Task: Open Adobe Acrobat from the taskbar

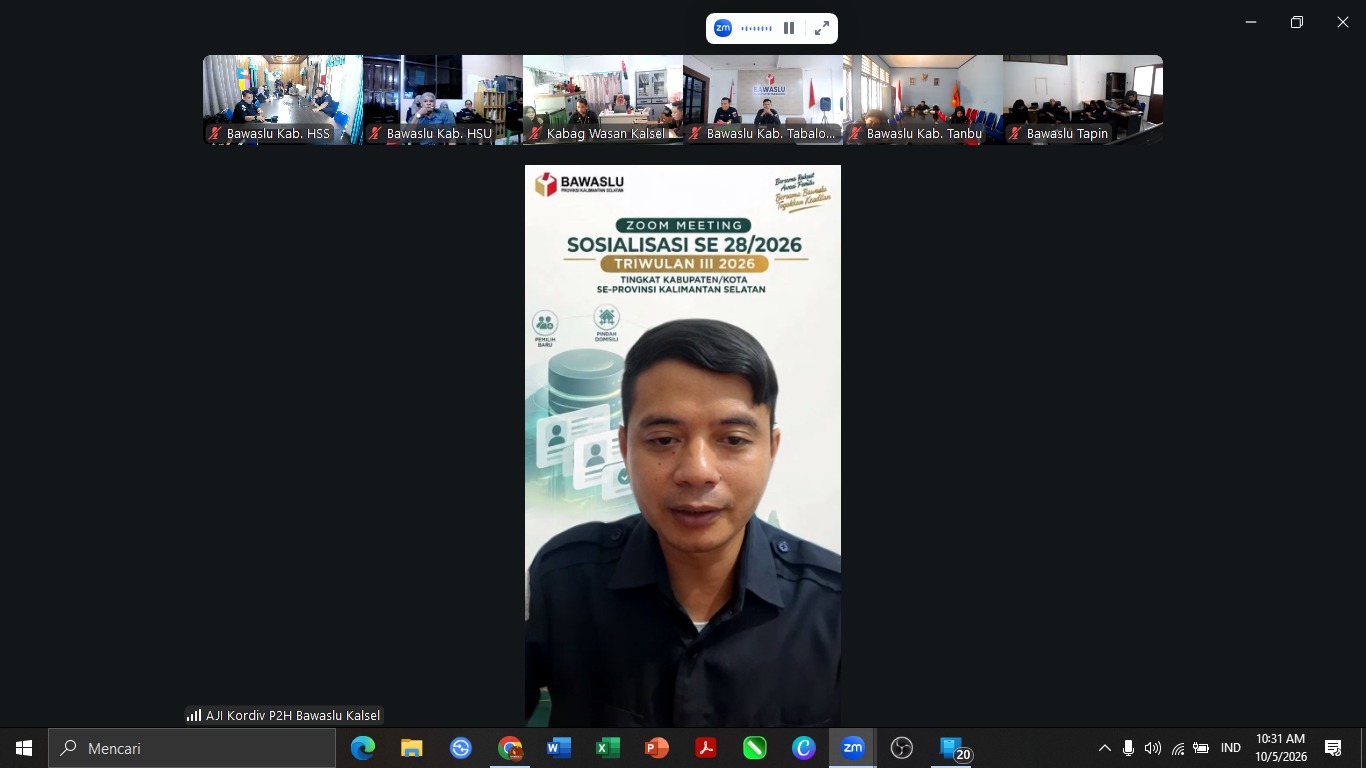Action: 706,748
